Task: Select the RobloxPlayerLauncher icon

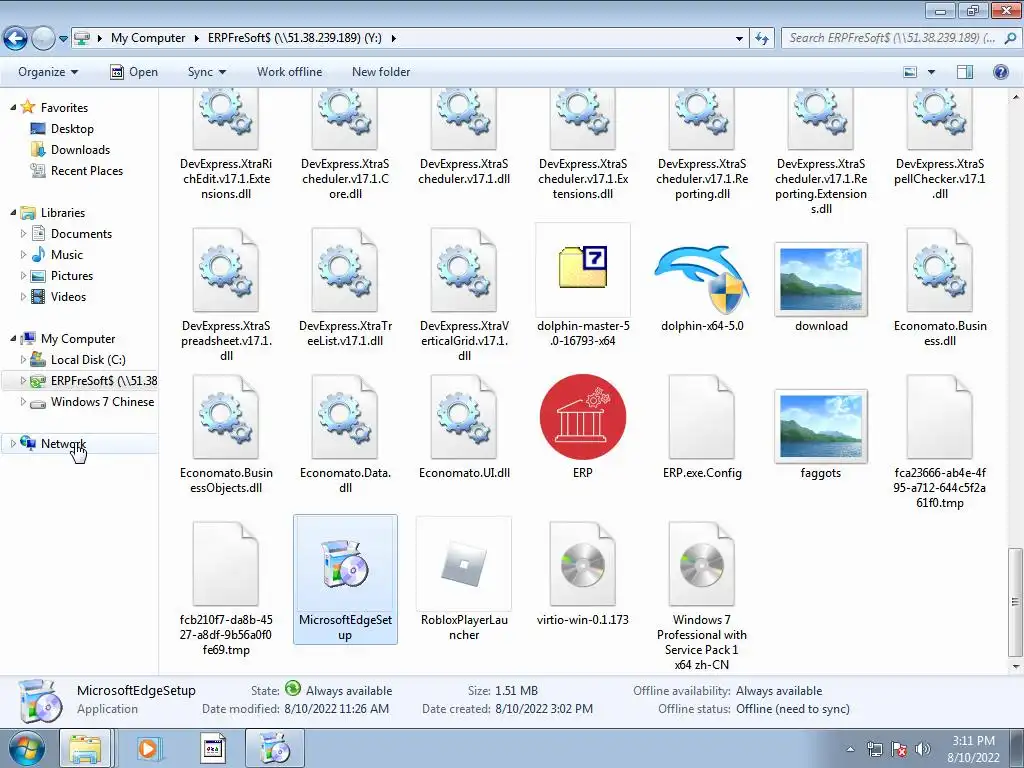Action: click(464, 564)
